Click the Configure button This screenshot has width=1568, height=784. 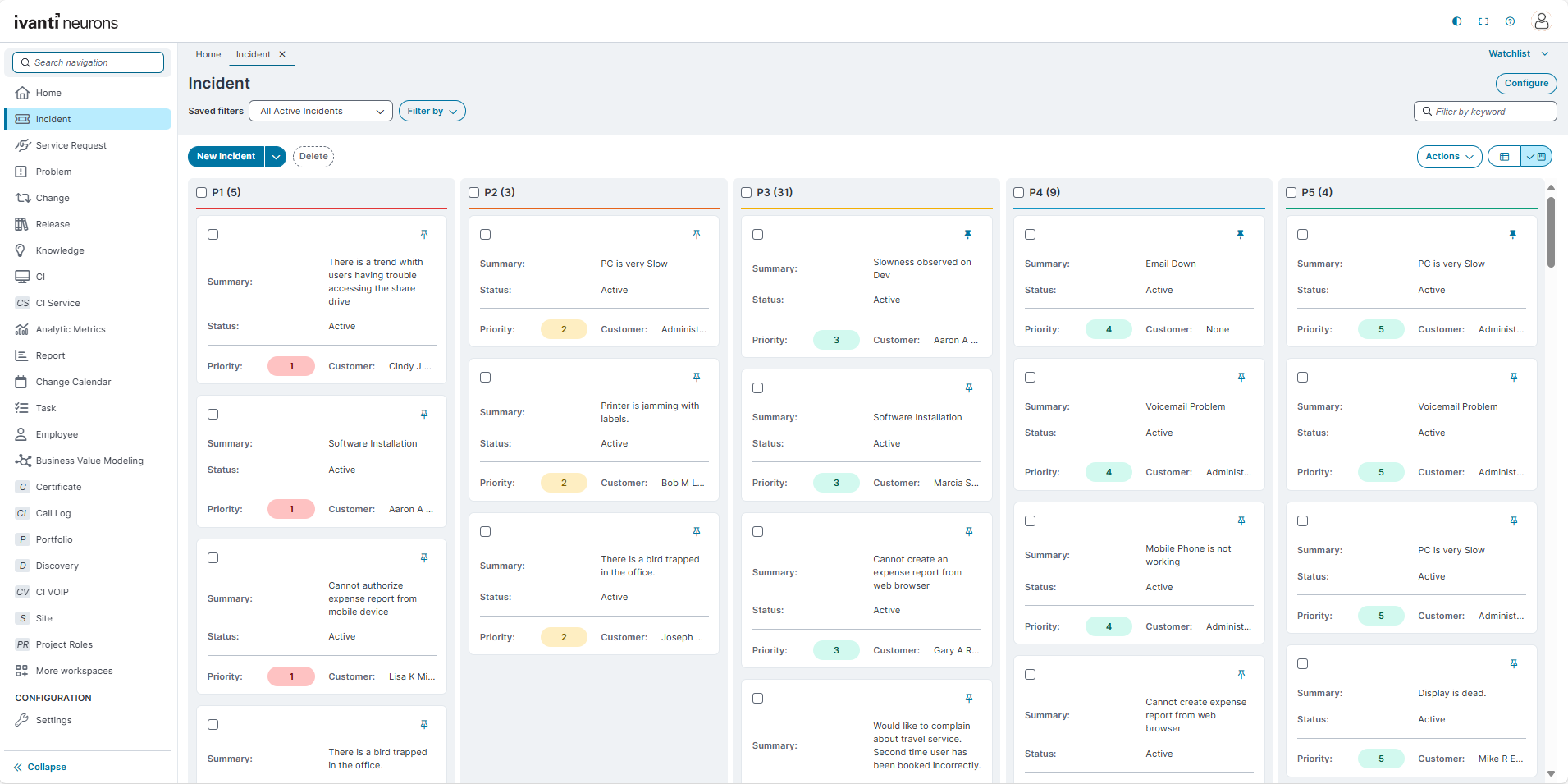point(1525,84)
